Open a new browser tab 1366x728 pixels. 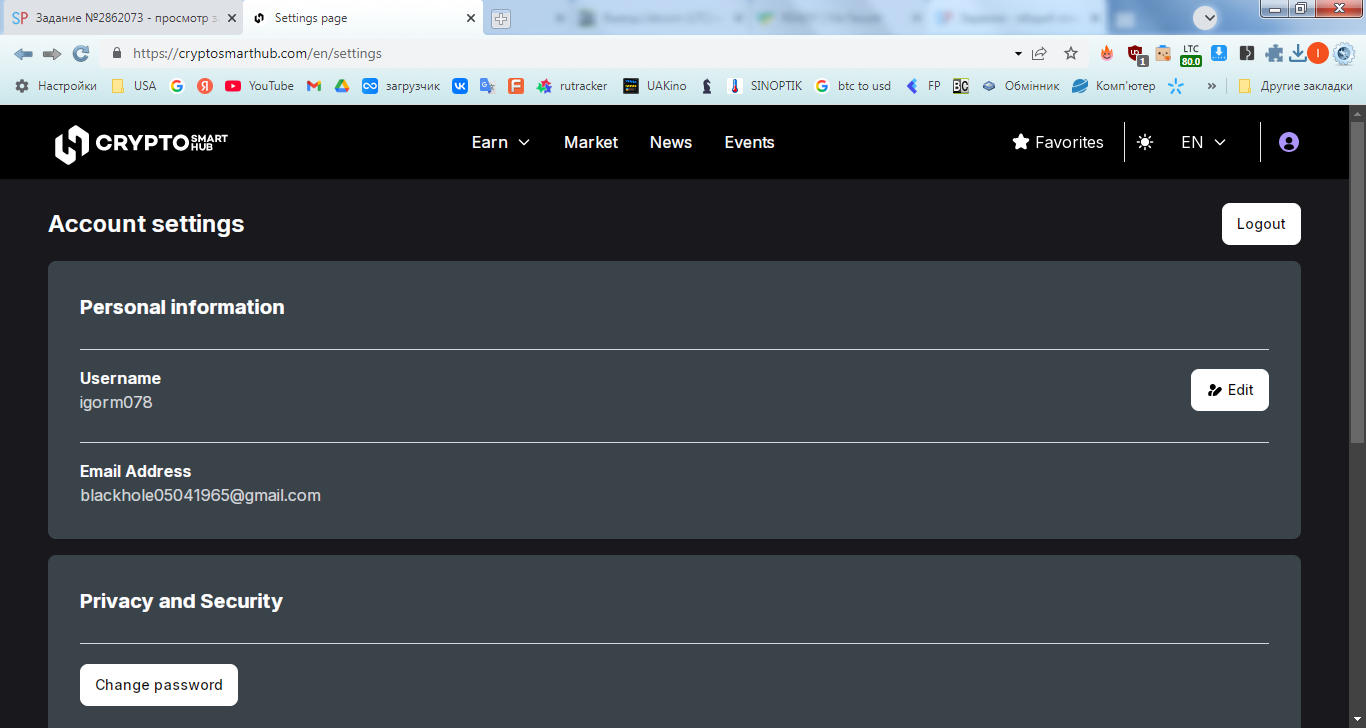pyautogui.click(x=501, y=19)
